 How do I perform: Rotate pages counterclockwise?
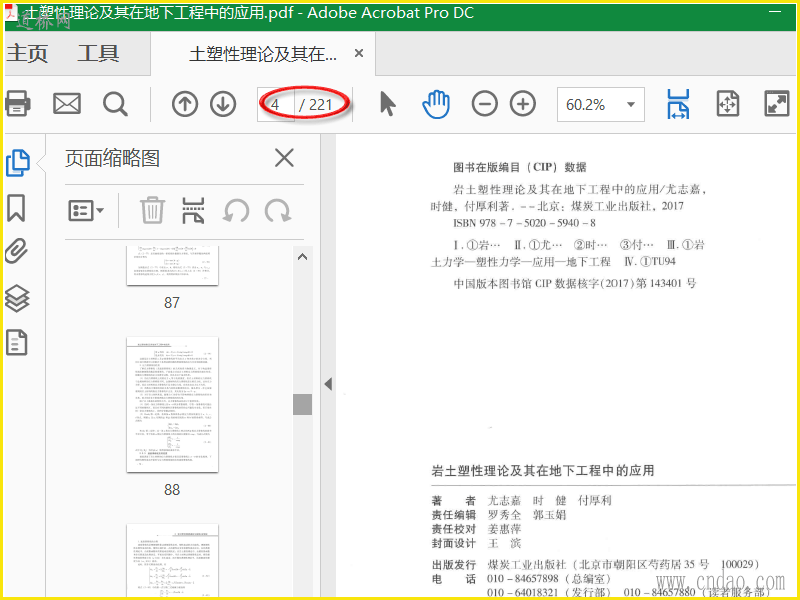tap(236, 211)
